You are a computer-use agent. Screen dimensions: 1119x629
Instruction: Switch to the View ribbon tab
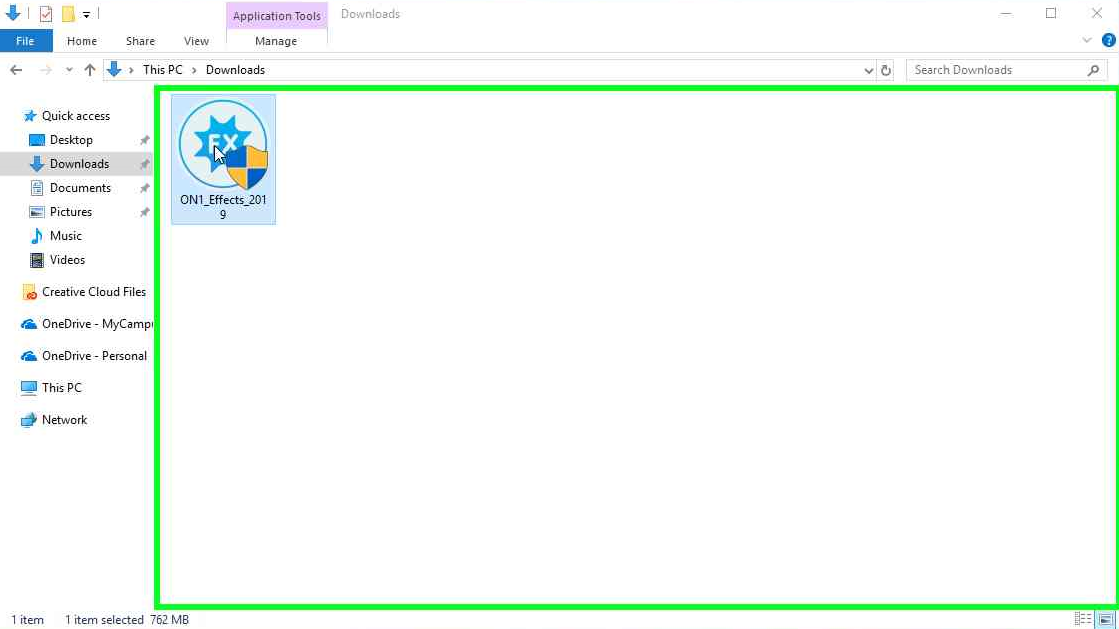tap(196, 41)
